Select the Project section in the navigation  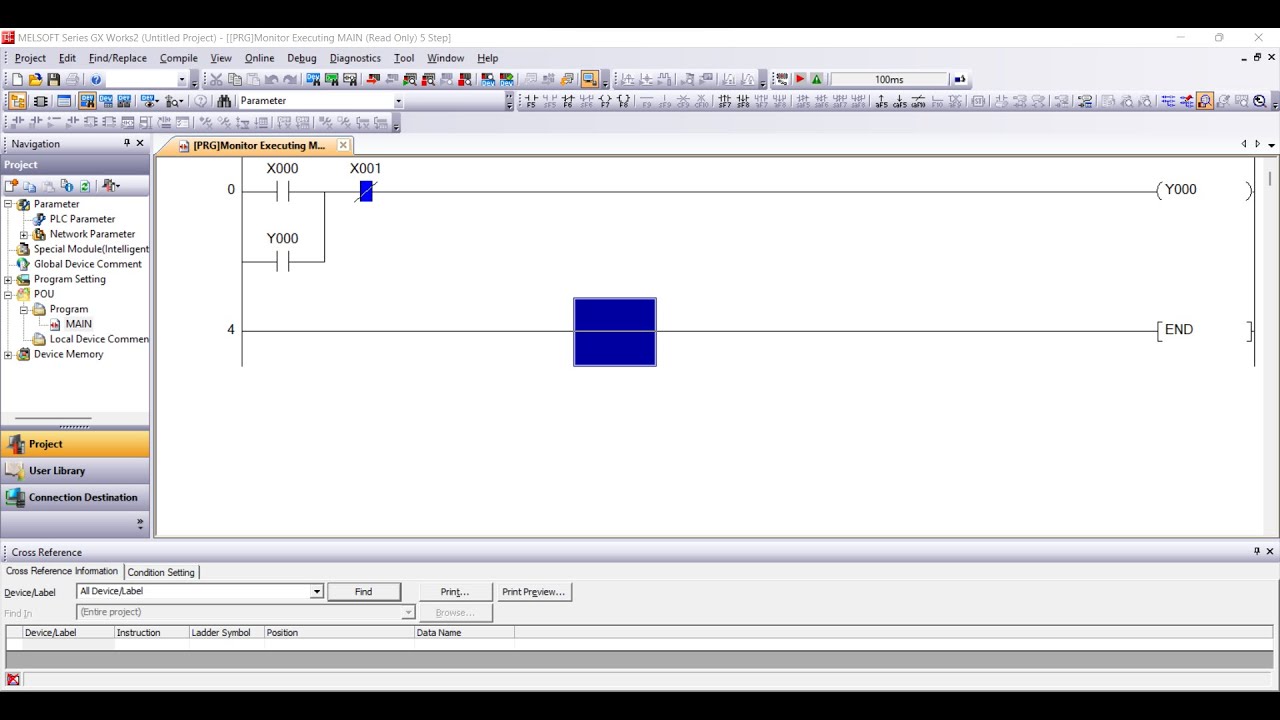click(75, 444)
